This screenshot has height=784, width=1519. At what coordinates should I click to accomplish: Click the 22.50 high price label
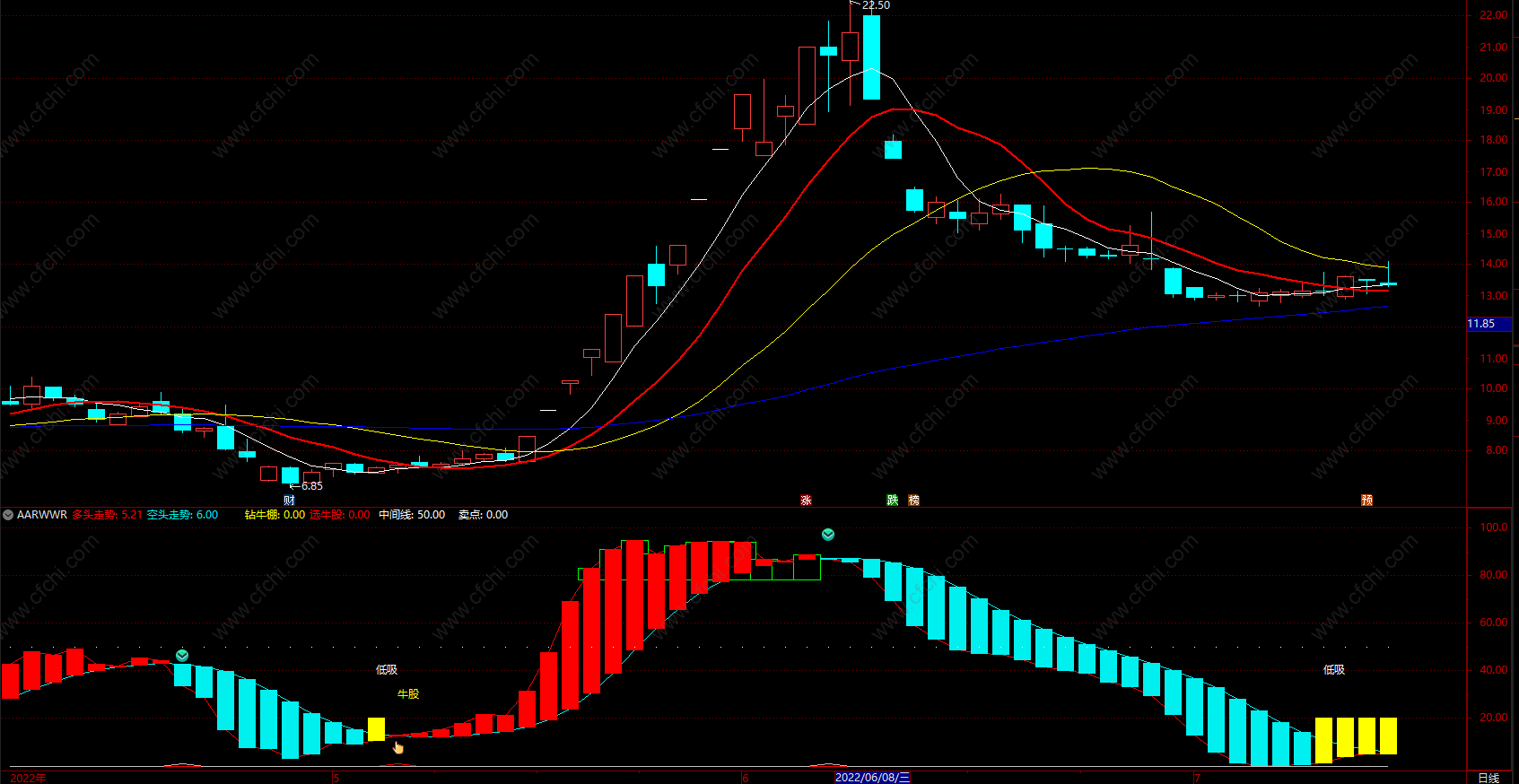pyautogui.click(x=877, y=5)
